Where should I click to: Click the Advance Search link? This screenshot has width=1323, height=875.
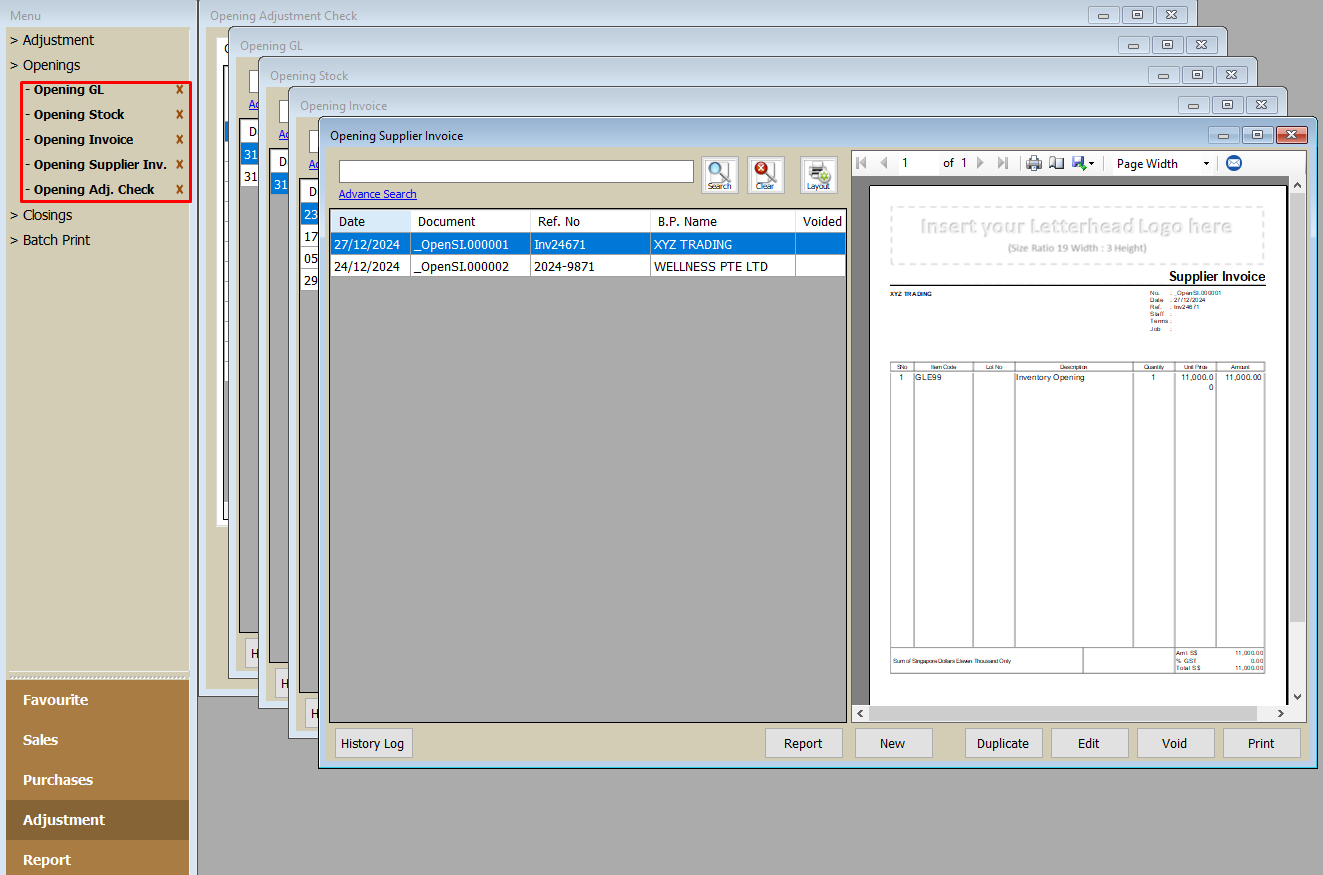(377, 194)
